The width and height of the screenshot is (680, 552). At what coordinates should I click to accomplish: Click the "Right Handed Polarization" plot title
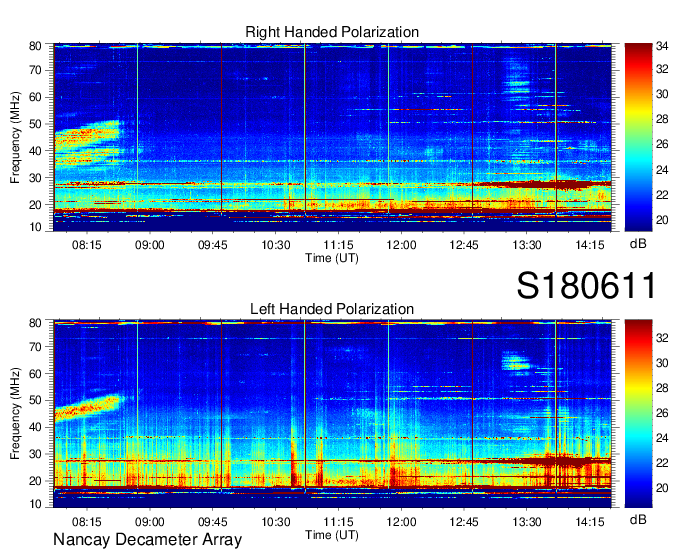(332, 32)
